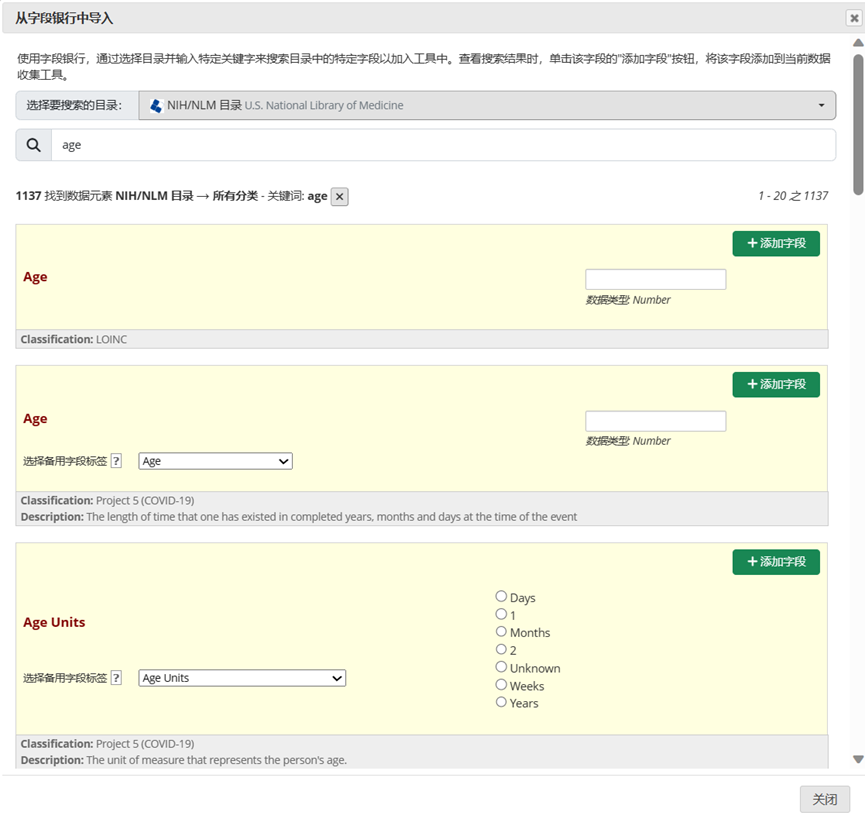This screenshot has width=865, height=819.
Task: Add the LOINC Age field
Action: point(776,243)
